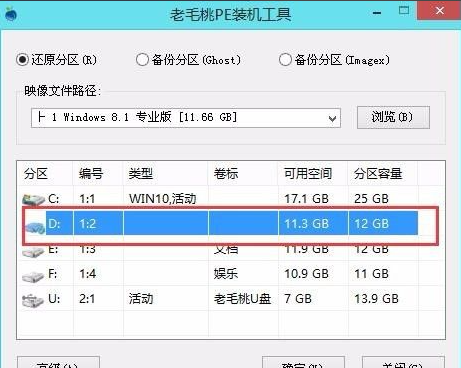Select the C: drive icon
The image size is (461, 368).
(33, 199)
